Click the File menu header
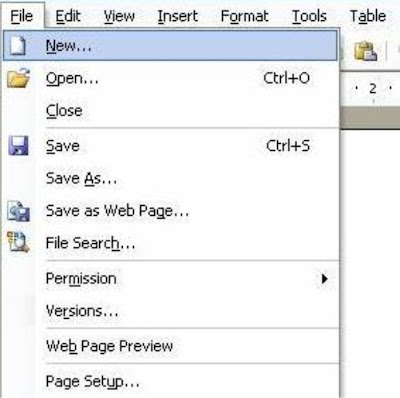400x398 pixels. pos(22,16)
